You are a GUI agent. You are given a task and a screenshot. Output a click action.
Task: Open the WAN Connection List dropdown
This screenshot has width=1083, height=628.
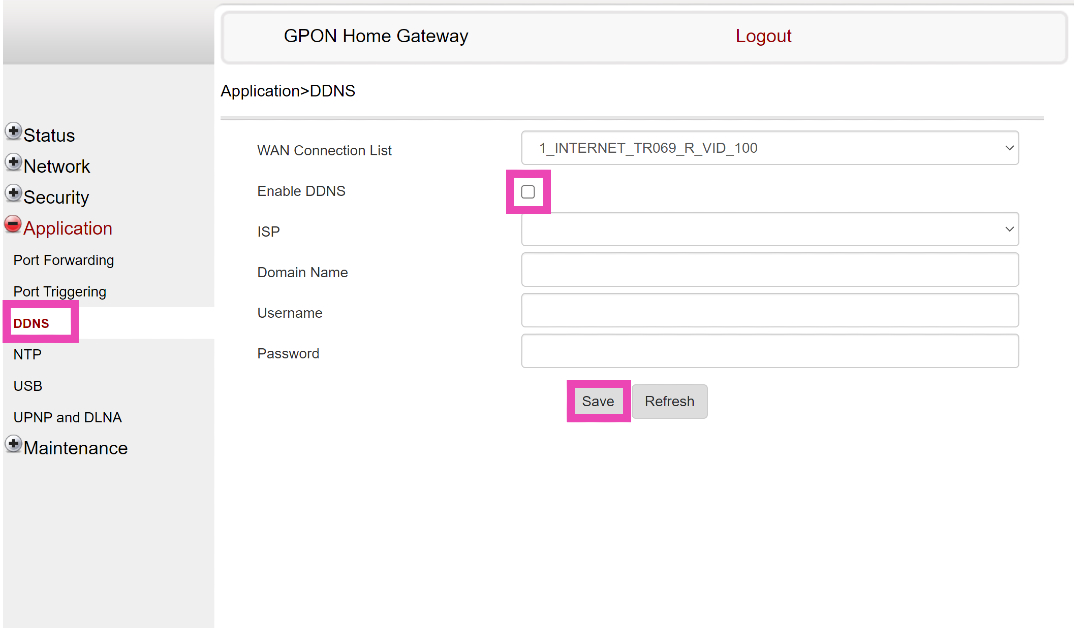click(x=769, y=148)
